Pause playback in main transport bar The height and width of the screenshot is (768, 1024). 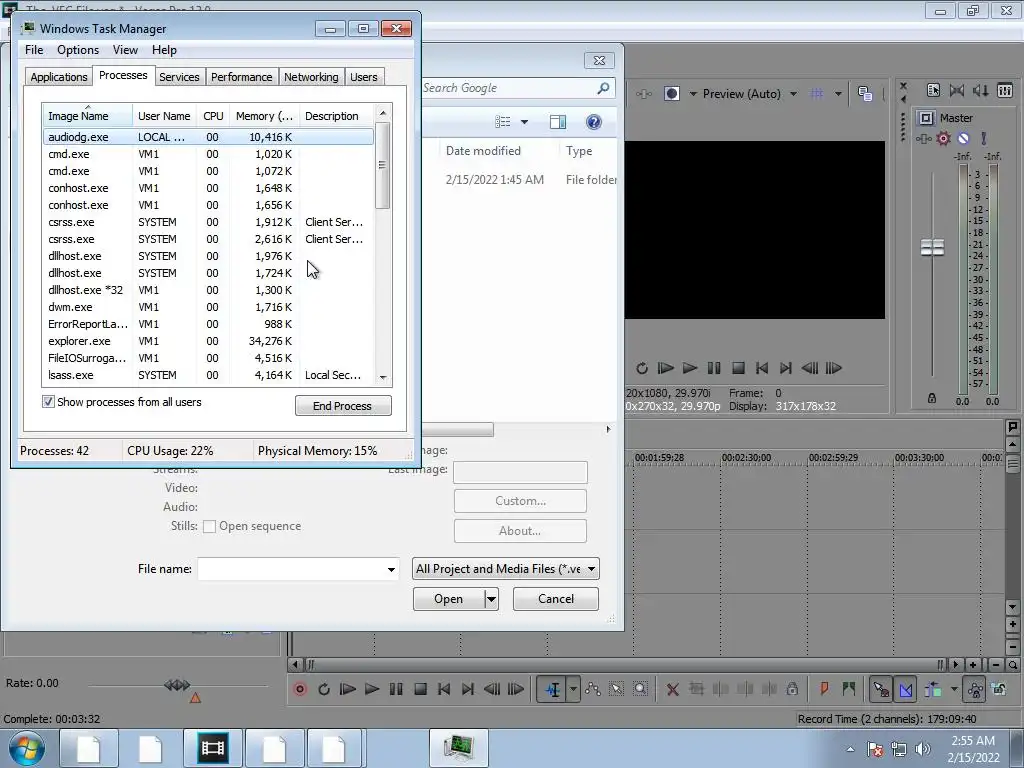coord(396,689)
